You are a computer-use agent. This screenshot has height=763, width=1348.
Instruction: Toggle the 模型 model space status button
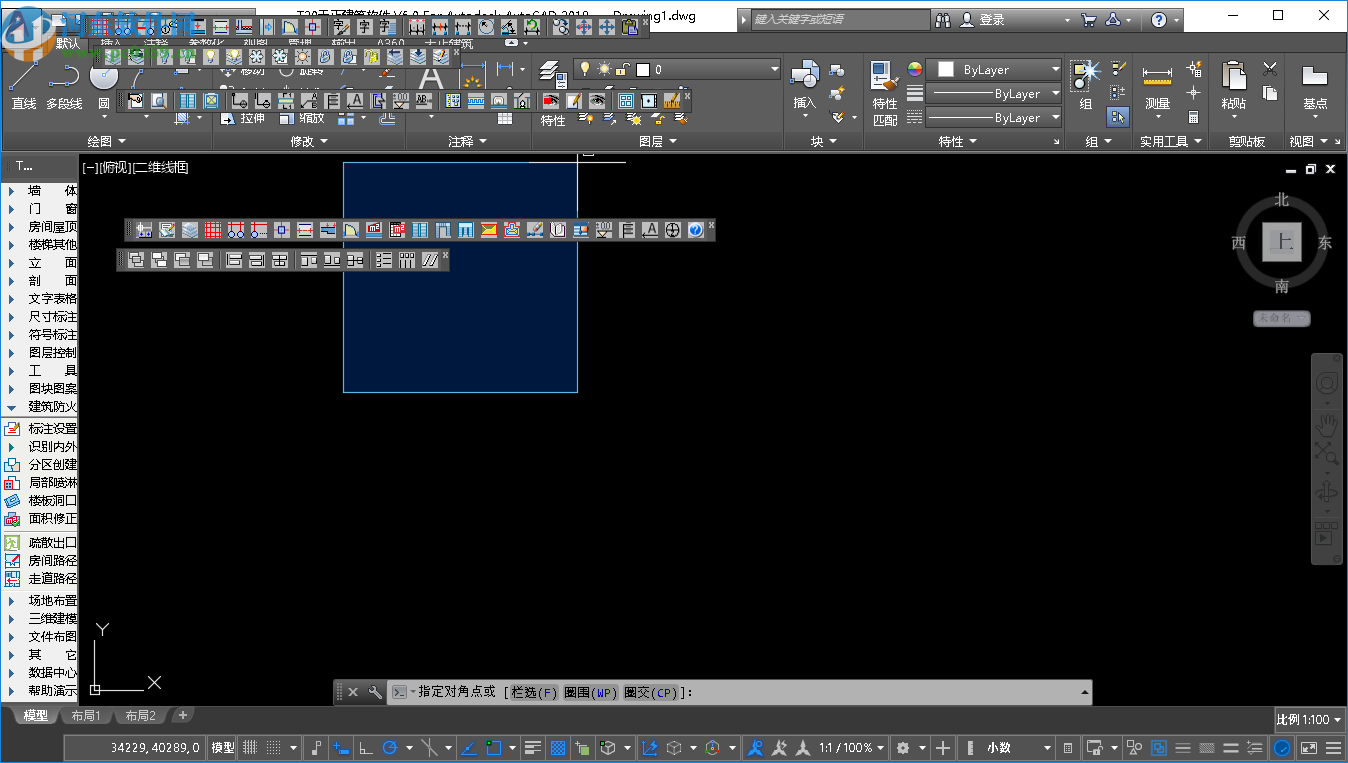[x=223, y=748]
